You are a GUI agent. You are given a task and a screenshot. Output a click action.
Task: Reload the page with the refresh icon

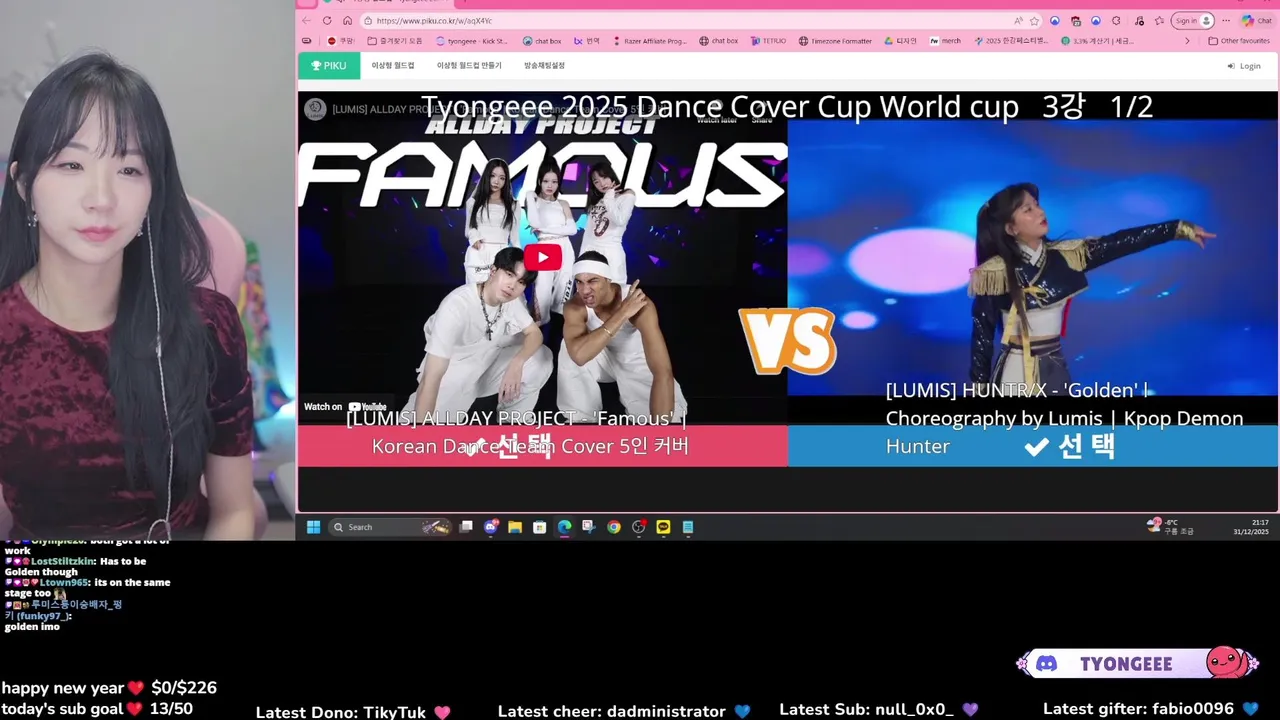(x=327, y=20)
